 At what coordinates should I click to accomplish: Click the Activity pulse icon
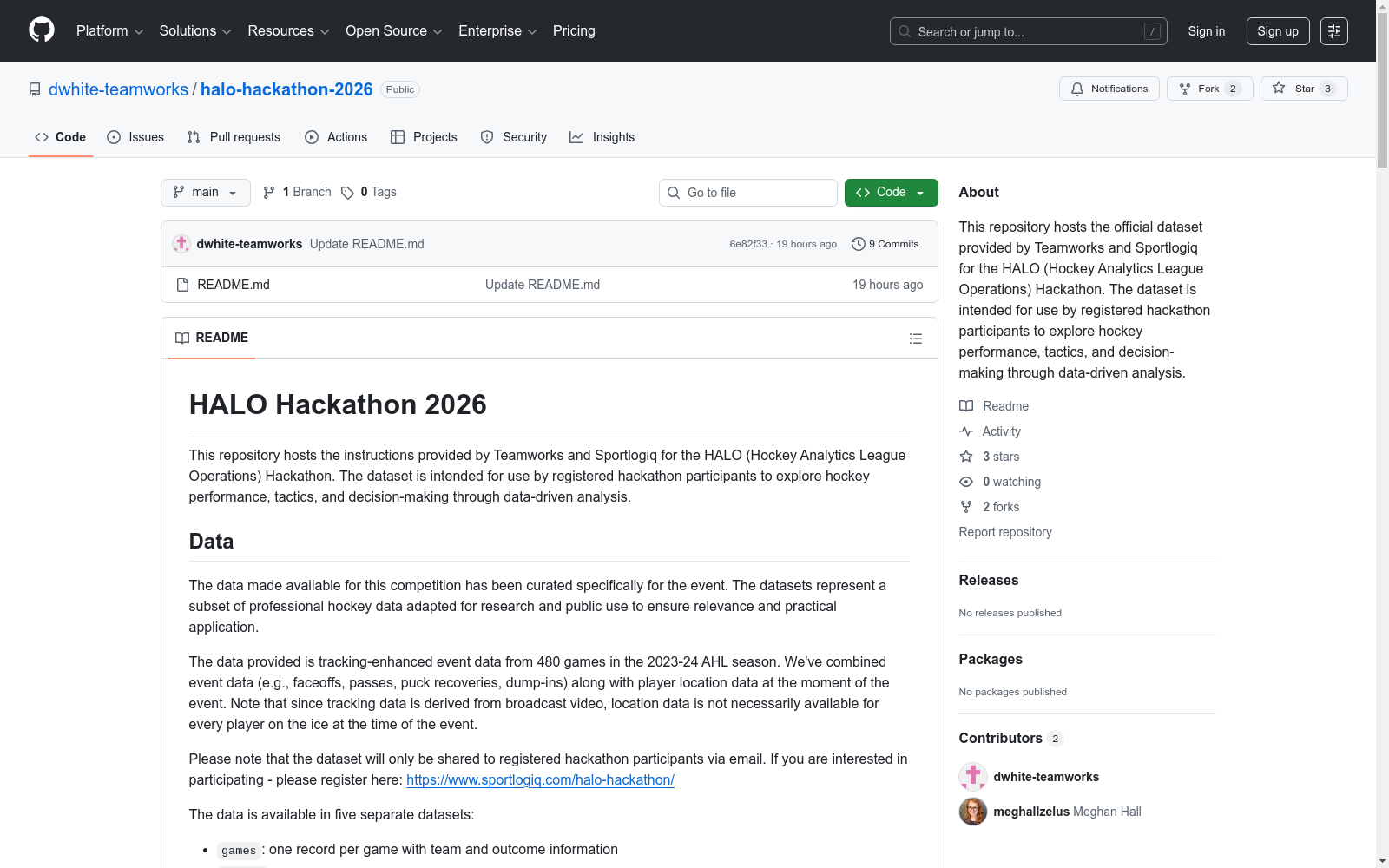tap(966, 431)
